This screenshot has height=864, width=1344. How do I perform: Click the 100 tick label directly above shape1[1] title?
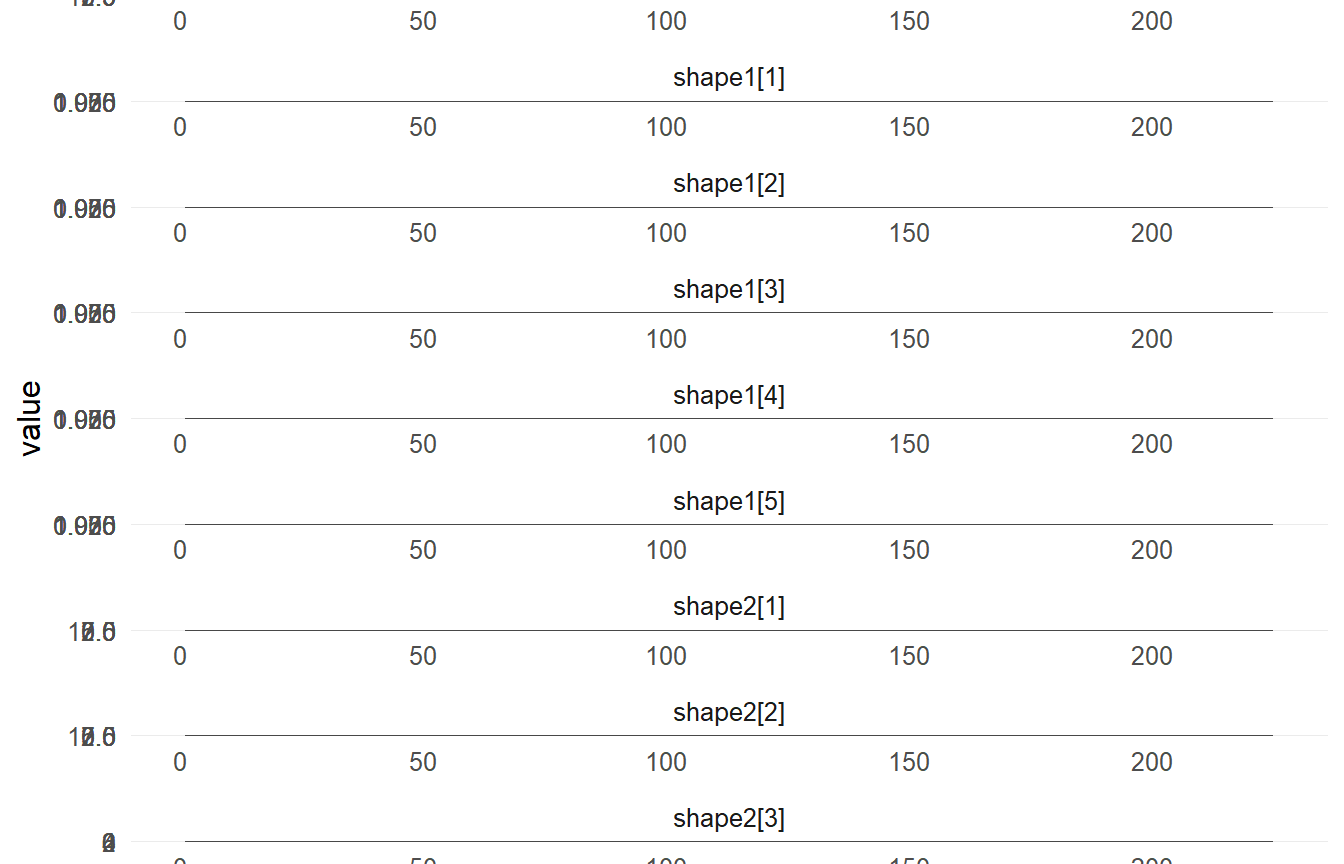pos(666,22)
